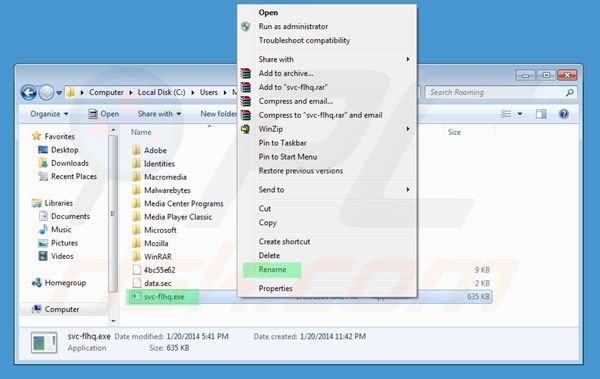
Task: Click the New folder toolbar button
Action: click(218, 114)
